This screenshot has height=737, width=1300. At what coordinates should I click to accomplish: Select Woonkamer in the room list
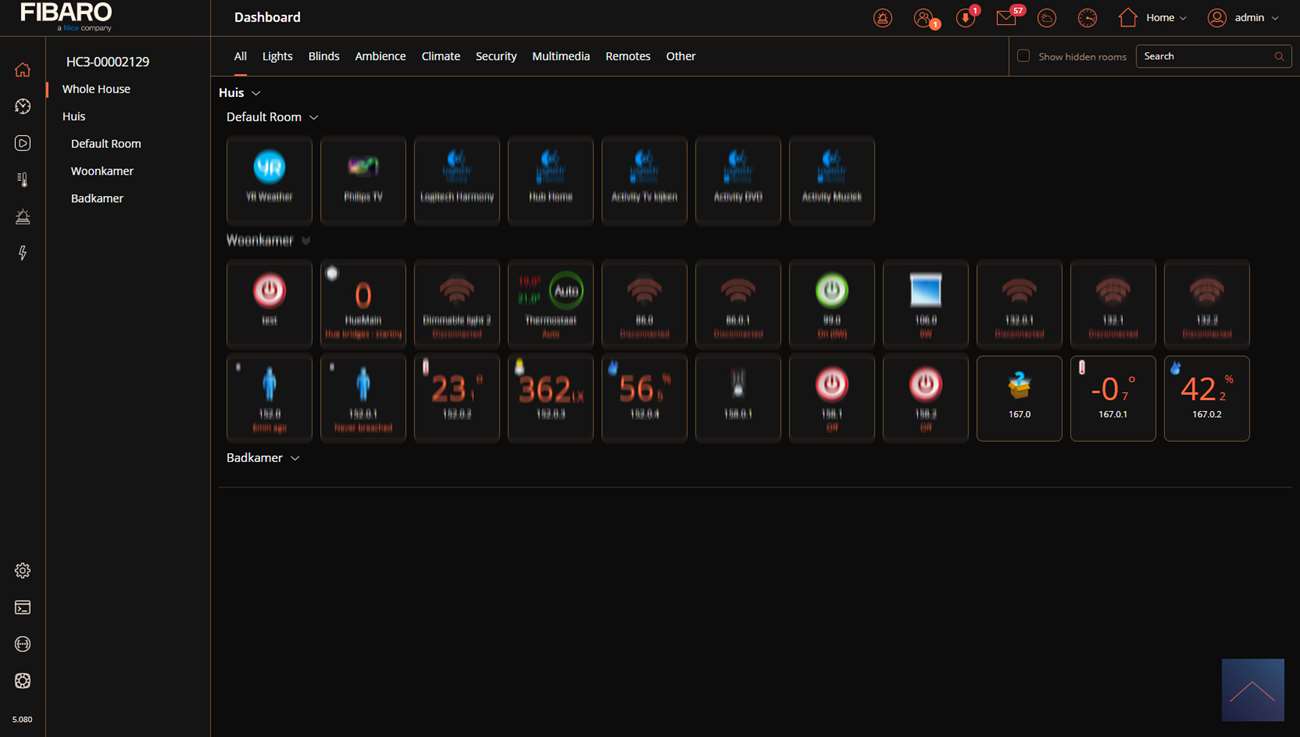(x=102, y=171)
